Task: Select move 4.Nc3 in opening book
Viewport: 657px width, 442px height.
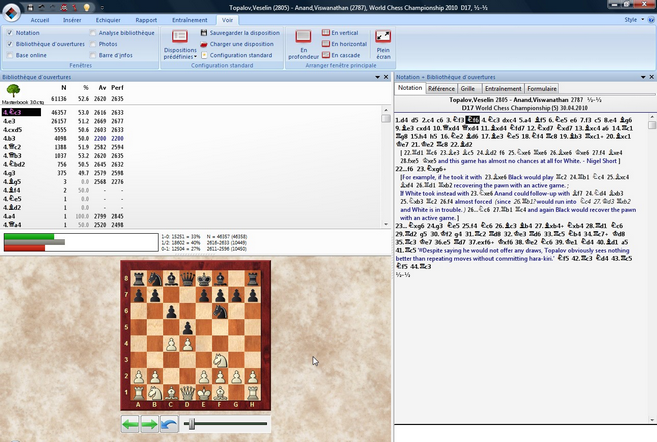Action: tap(21, 112)
